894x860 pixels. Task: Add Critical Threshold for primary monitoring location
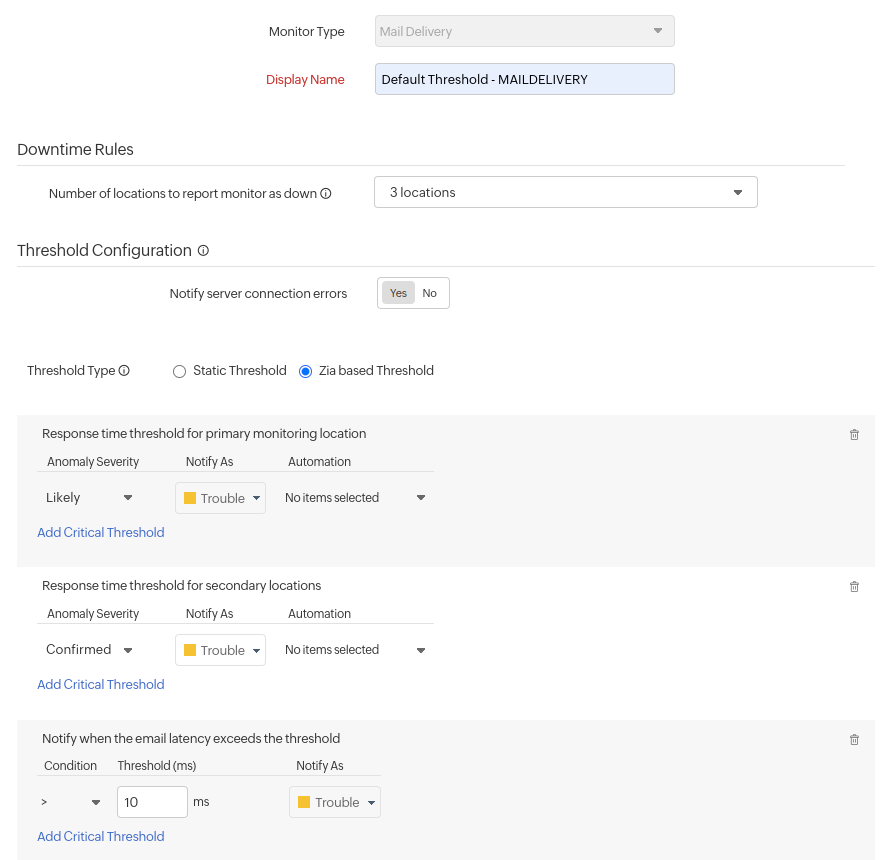point(101,533)
